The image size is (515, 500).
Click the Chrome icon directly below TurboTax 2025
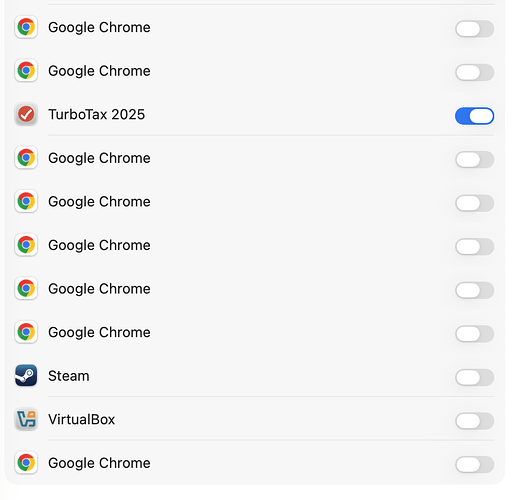click(26, 158)
